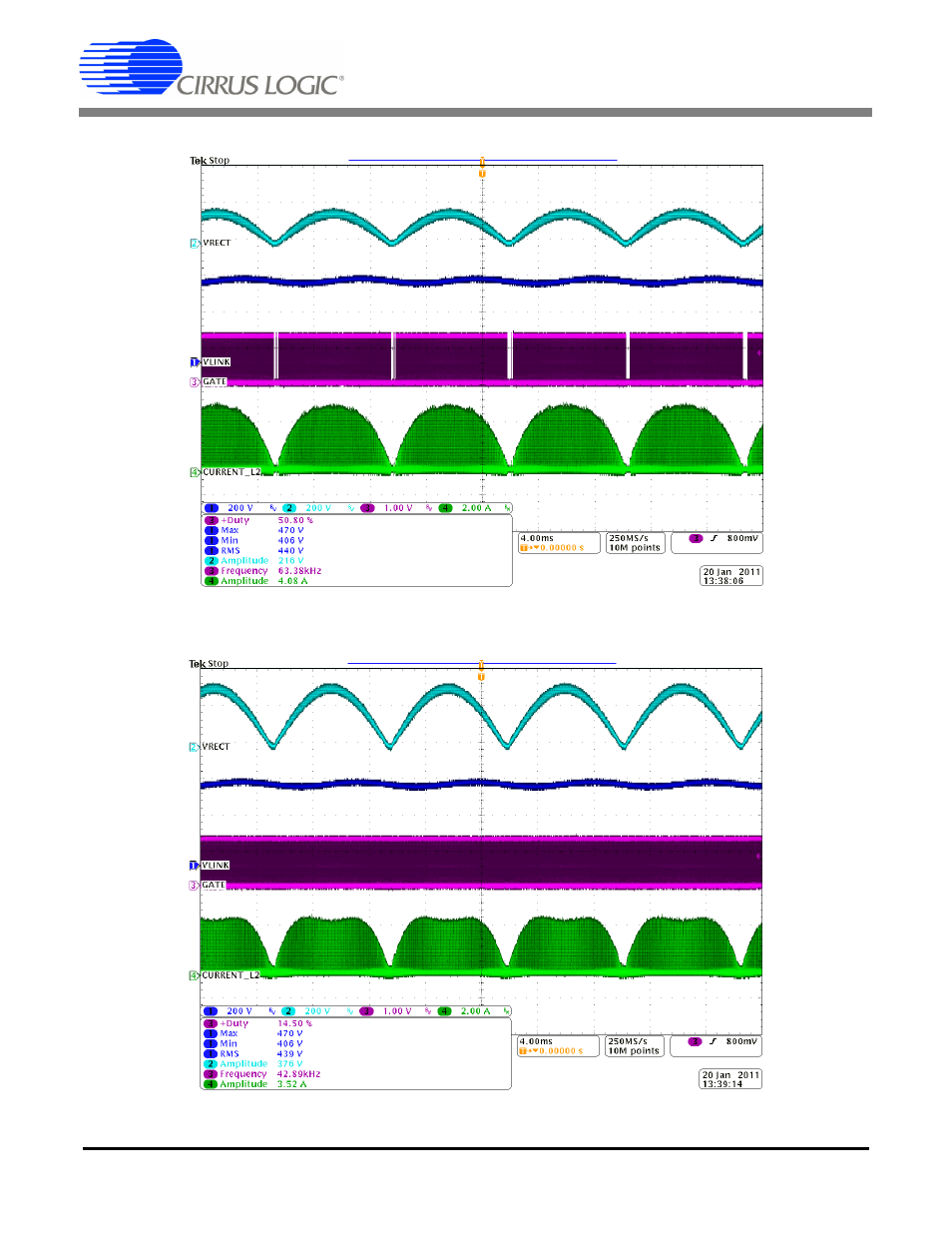This screenshot has width=952, height=1233.
Task: Click the "Tek Stop" status in the lower scope
Action: (x=209, y=663)
